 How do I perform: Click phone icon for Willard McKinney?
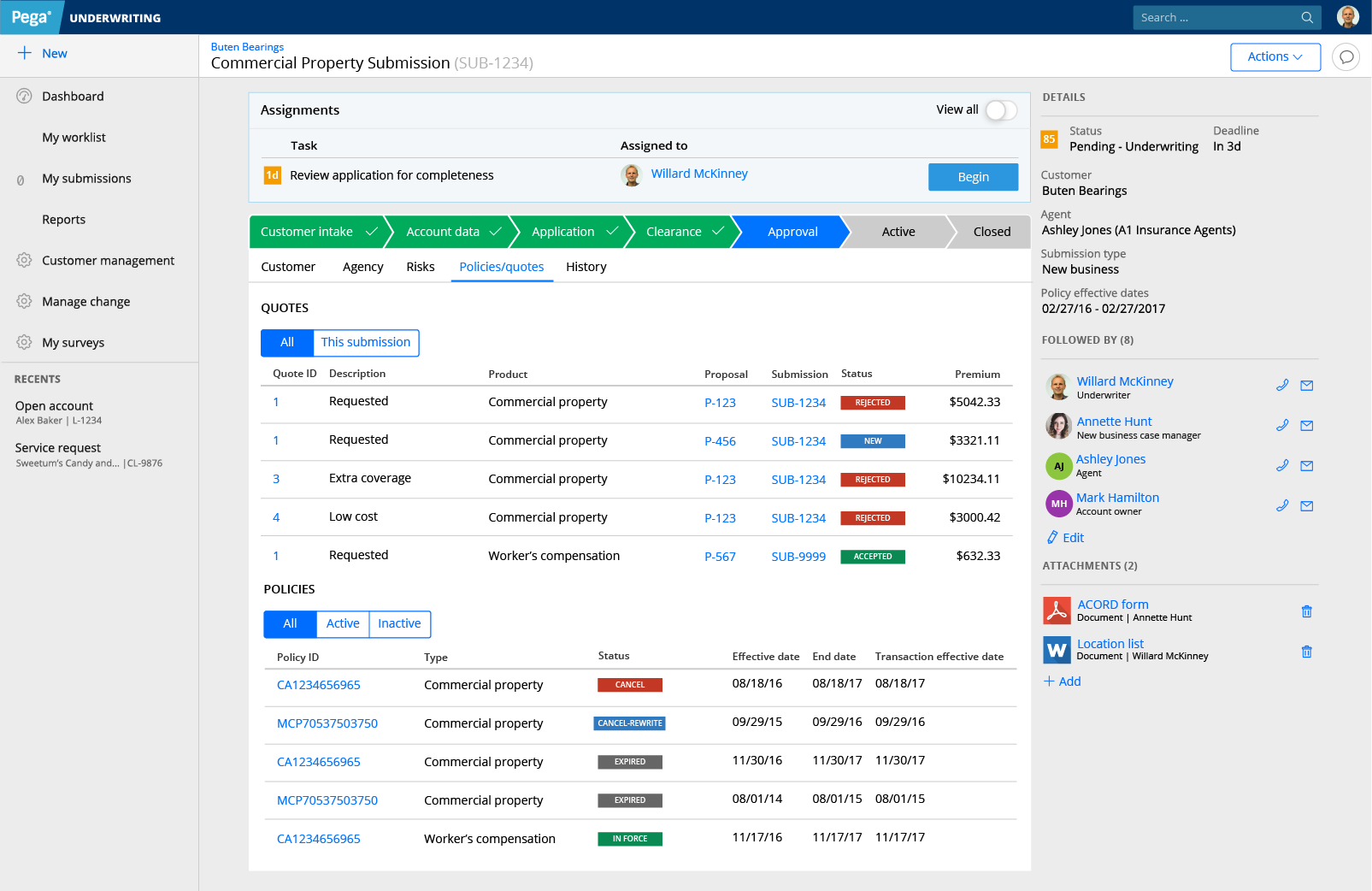[x=1282, y=386]
